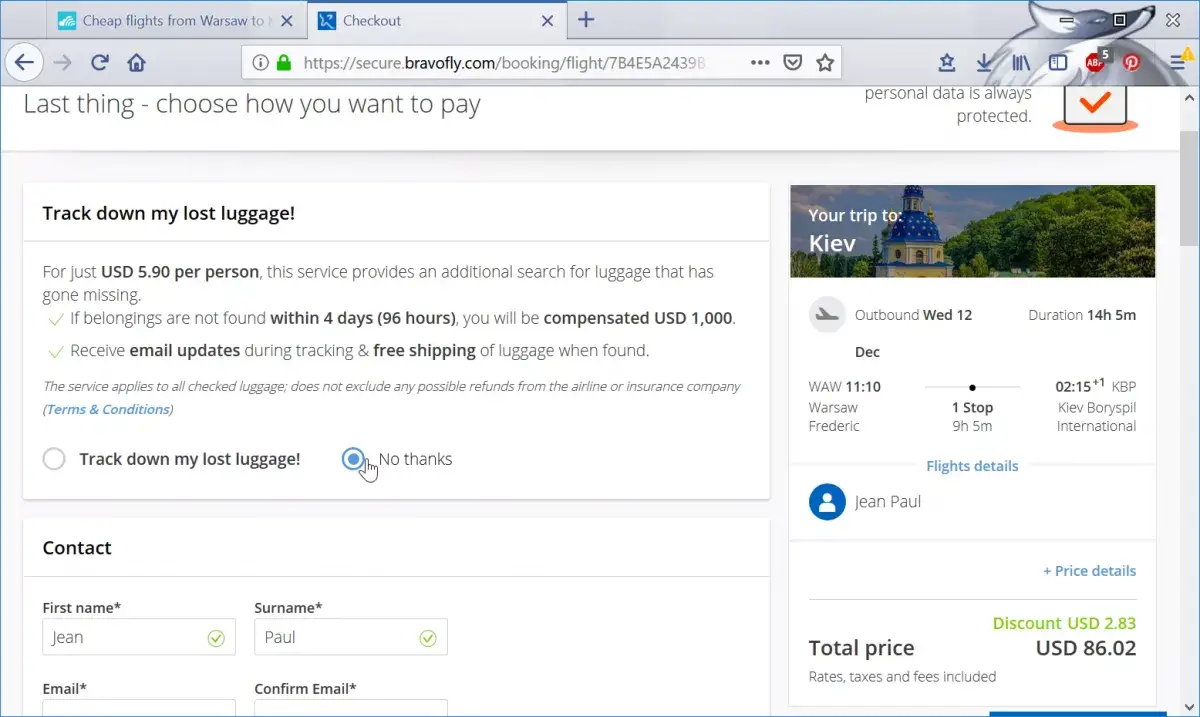Image resolution: width=1200 pixels, height=717 pixels.
Task: Click the green check in Surname field
Action: tap(428, 637)
